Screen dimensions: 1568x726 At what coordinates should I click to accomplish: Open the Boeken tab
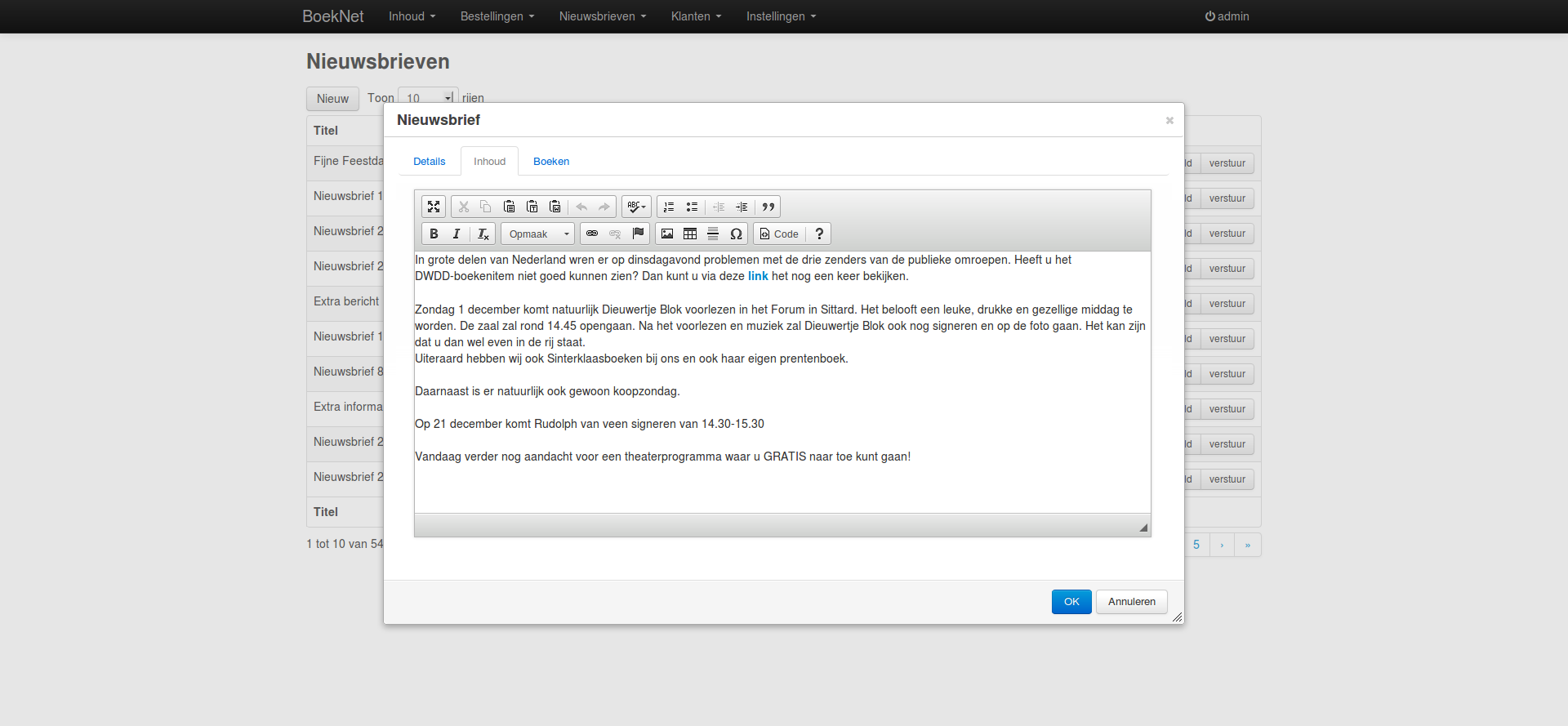[x=551, y=162]
